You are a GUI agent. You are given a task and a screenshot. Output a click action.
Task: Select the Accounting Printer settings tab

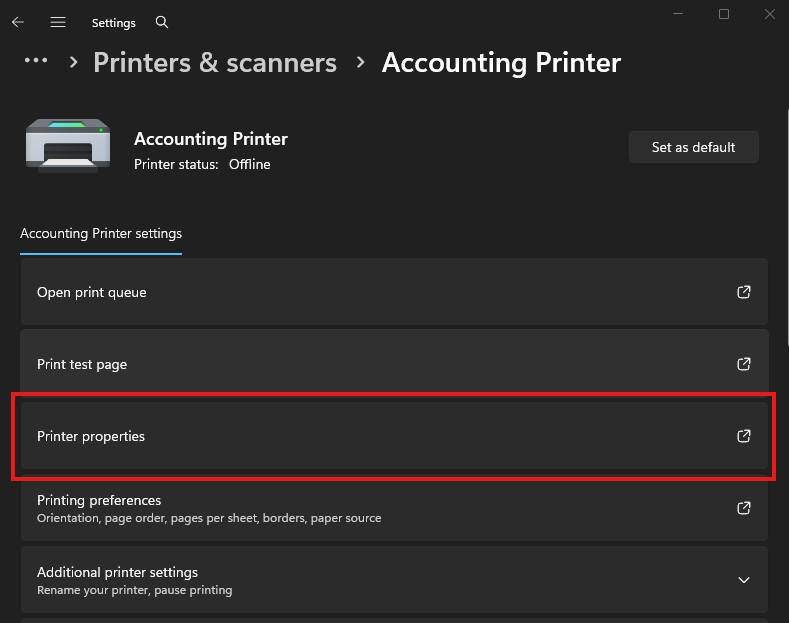tap(101, 234)
